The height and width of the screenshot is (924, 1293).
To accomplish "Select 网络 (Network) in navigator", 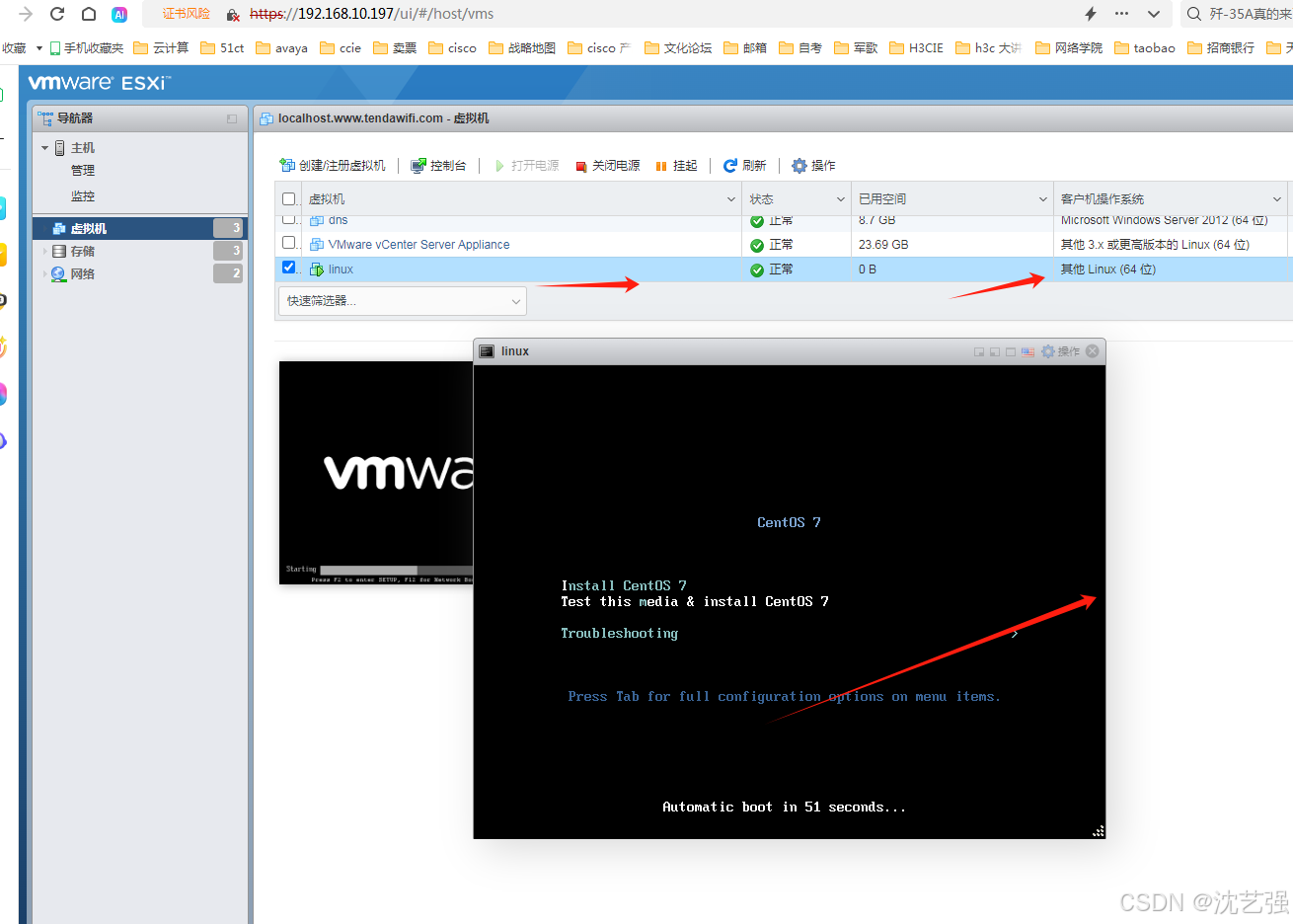I will [x=83, y=273].
